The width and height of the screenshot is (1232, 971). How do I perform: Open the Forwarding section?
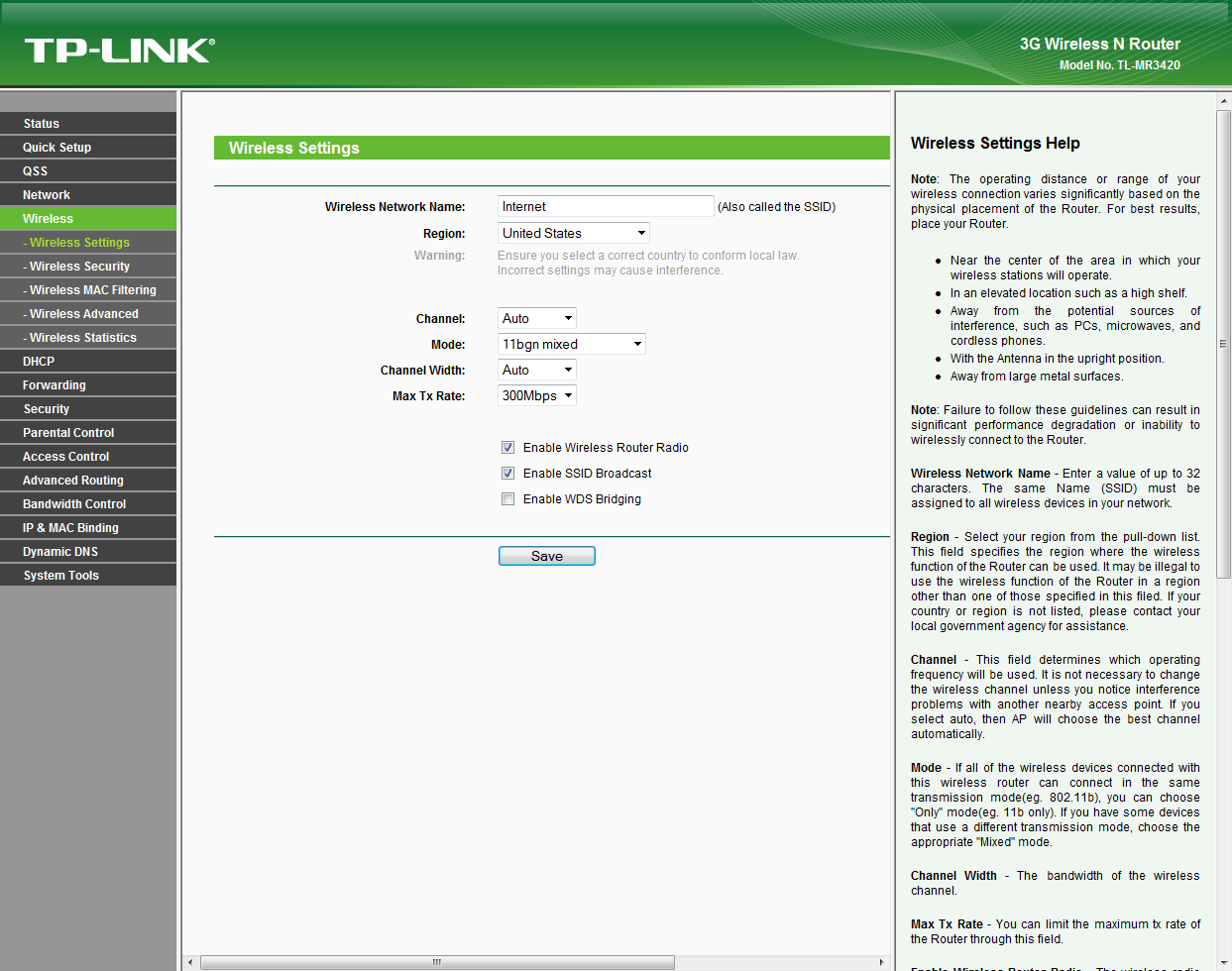[88, 385]
